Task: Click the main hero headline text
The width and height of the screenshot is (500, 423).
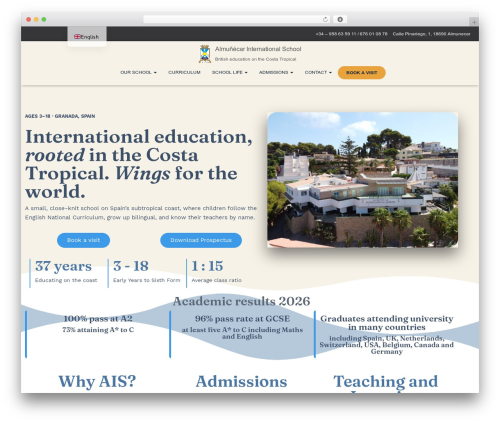Action: (139, 164)
